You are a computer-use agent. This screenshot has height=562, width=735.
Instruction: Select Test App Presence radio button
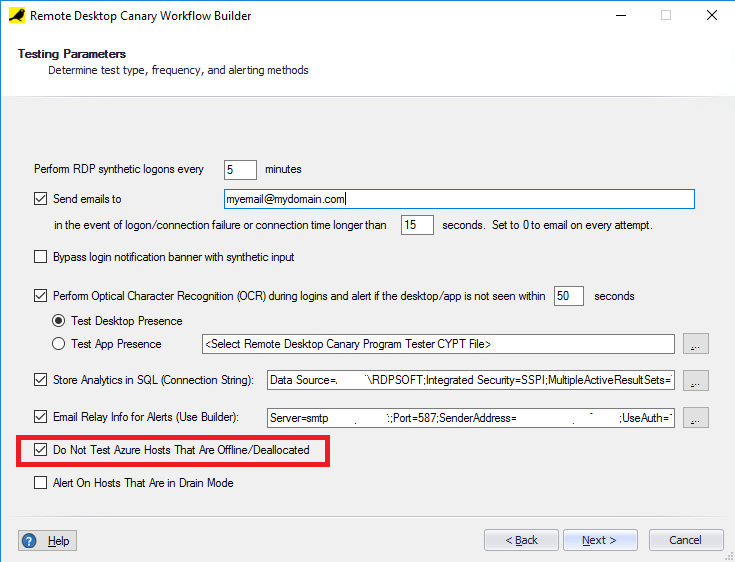pos(59,344)
